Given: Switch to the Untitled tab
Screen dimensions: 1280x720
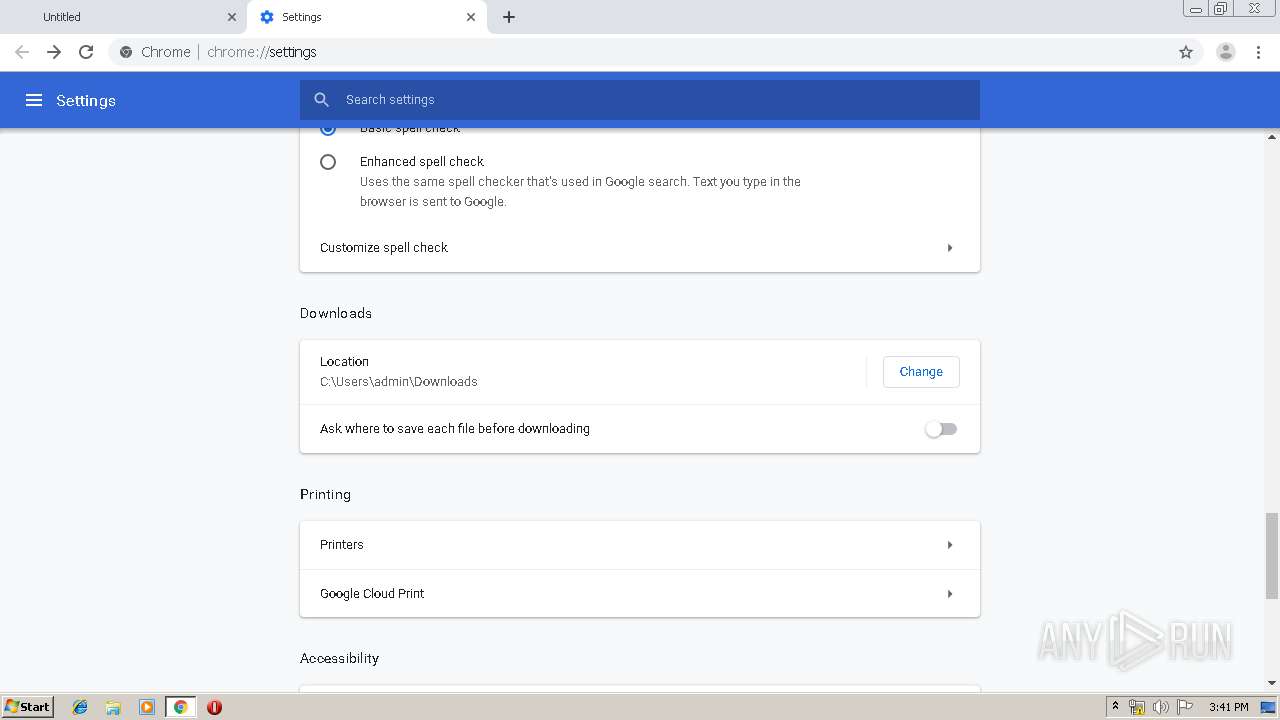Looking at the screenshot, I should pyautogui.click(x=124, y=17).
